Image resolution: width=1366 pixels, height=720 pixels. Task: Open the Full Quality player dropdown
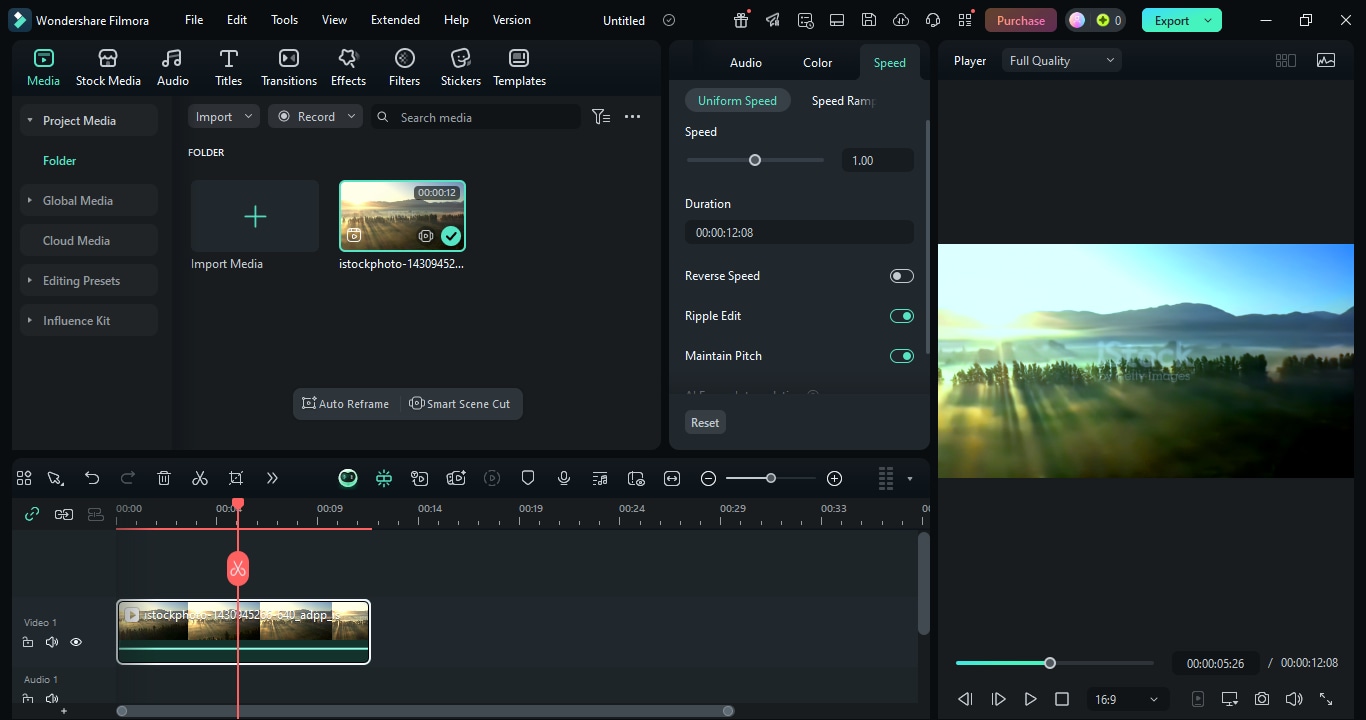tap(1061, 61)
